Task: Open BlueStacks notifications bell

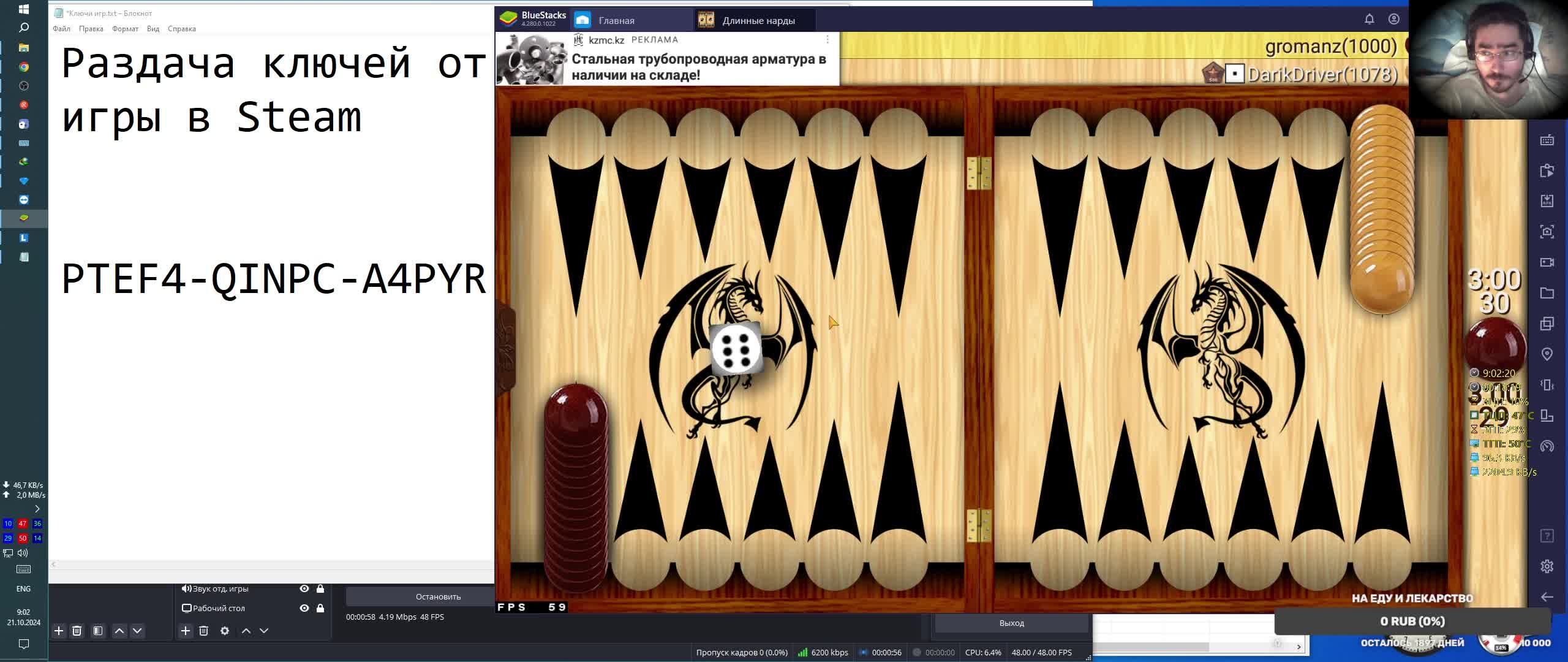Action: pos(1369,19)
